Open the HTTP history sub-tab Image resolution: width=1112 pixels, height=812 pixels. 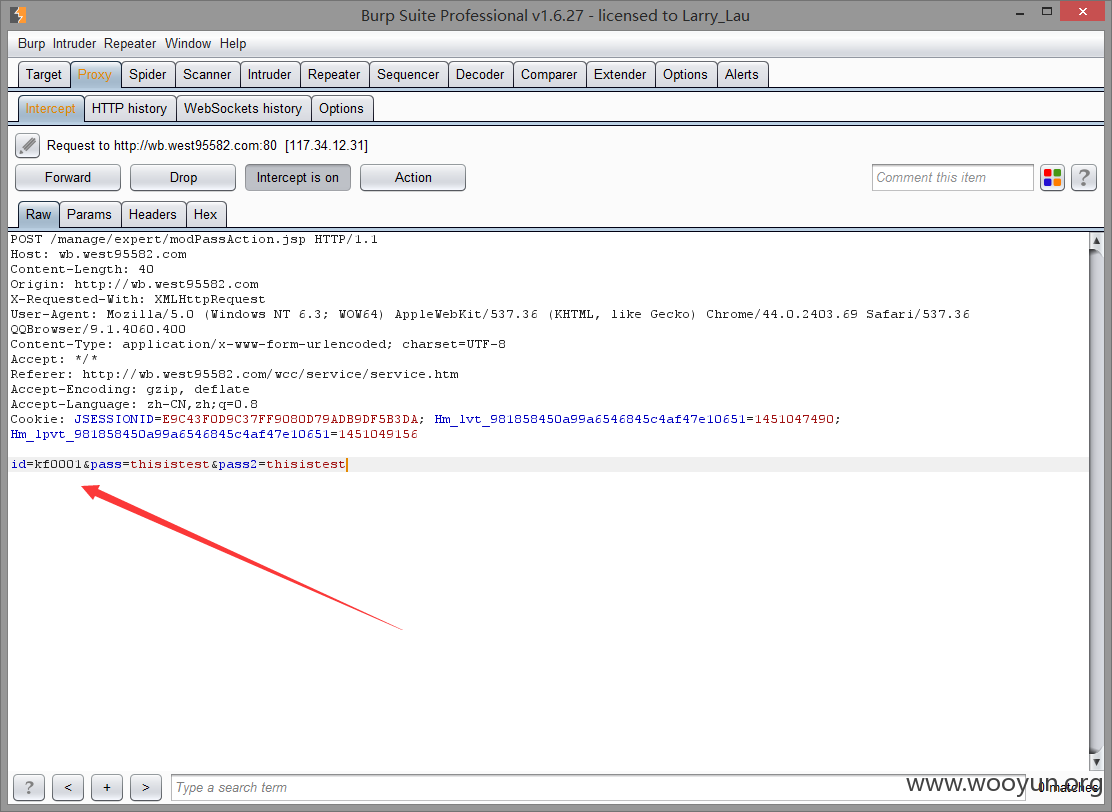tap(129, 109)
